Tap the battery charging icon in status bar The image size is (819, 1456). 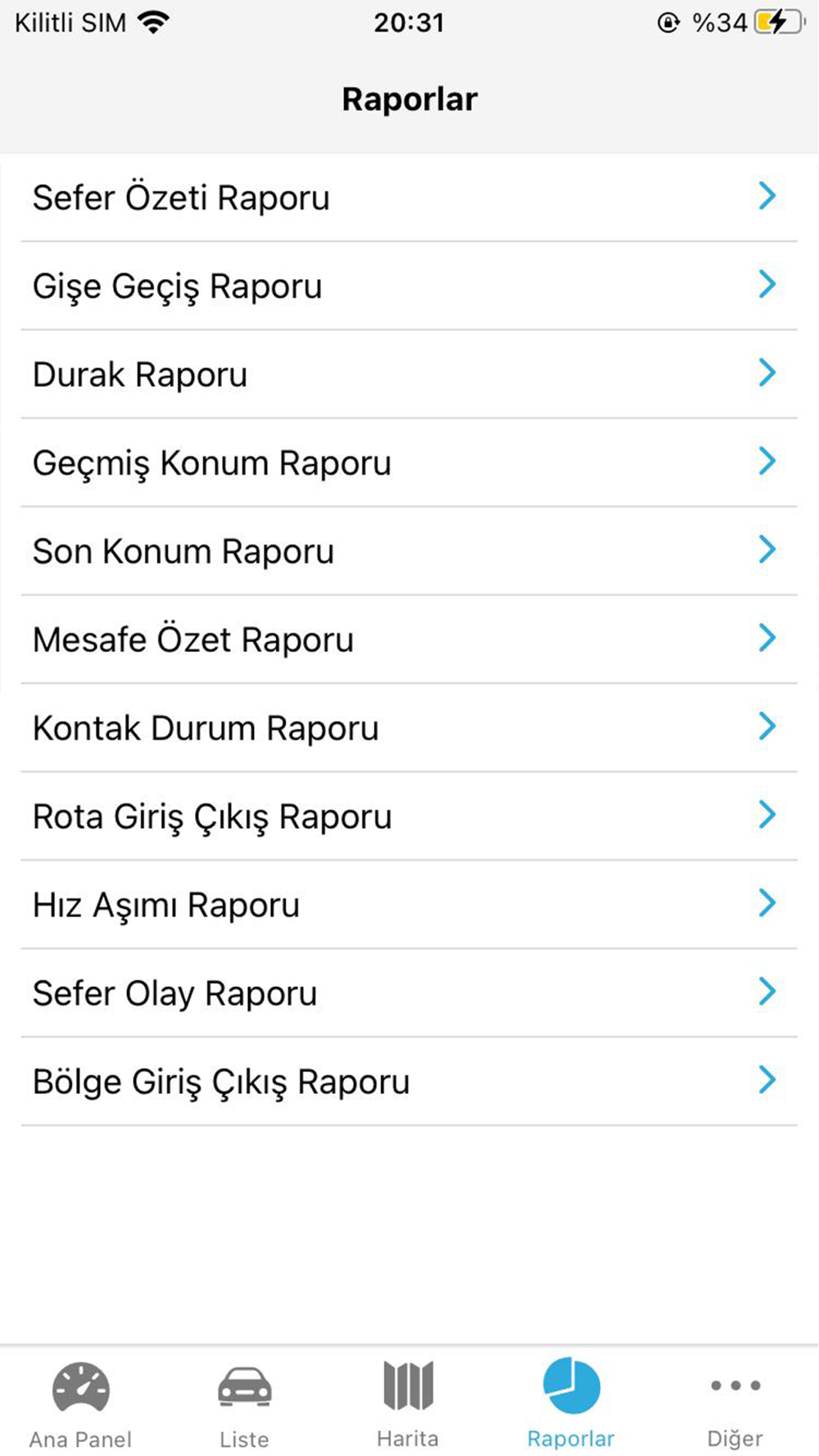pyautogui.click(x=781, y=22)
